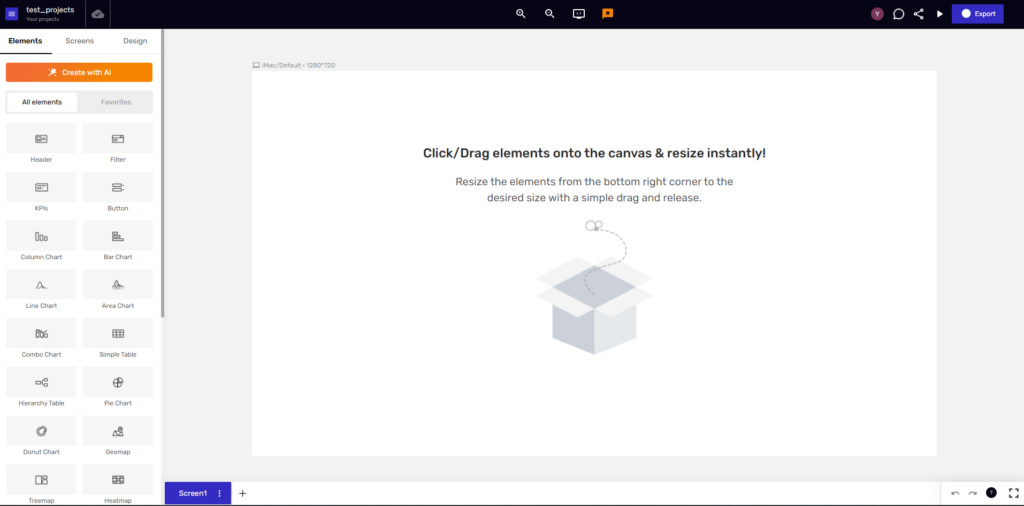Viewport: 1024px width, 506px height.
Task: Click the Create with AI button
Action: 79,72
